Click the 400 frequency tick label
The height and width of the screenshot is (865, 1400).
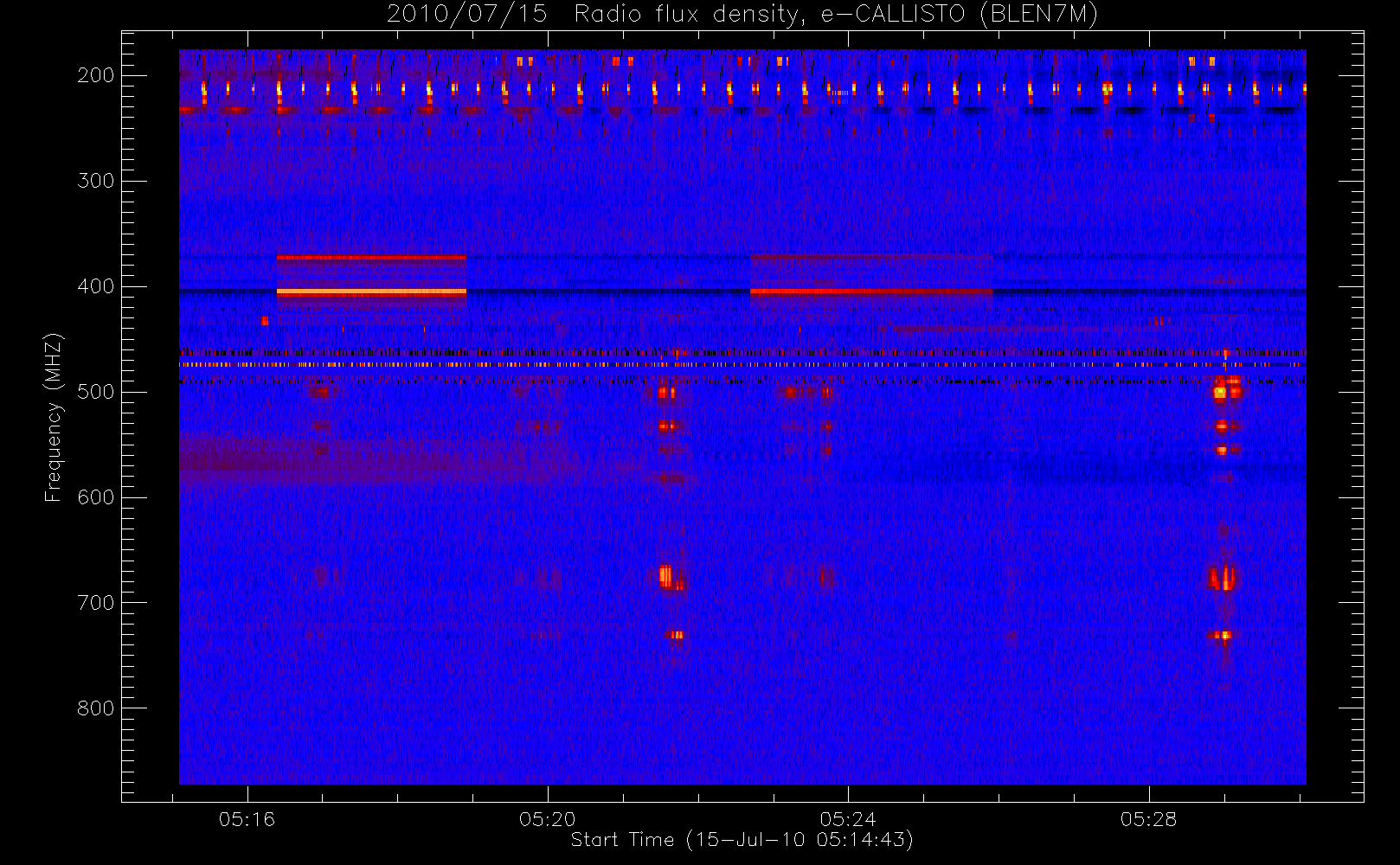(x=96, y=286)
